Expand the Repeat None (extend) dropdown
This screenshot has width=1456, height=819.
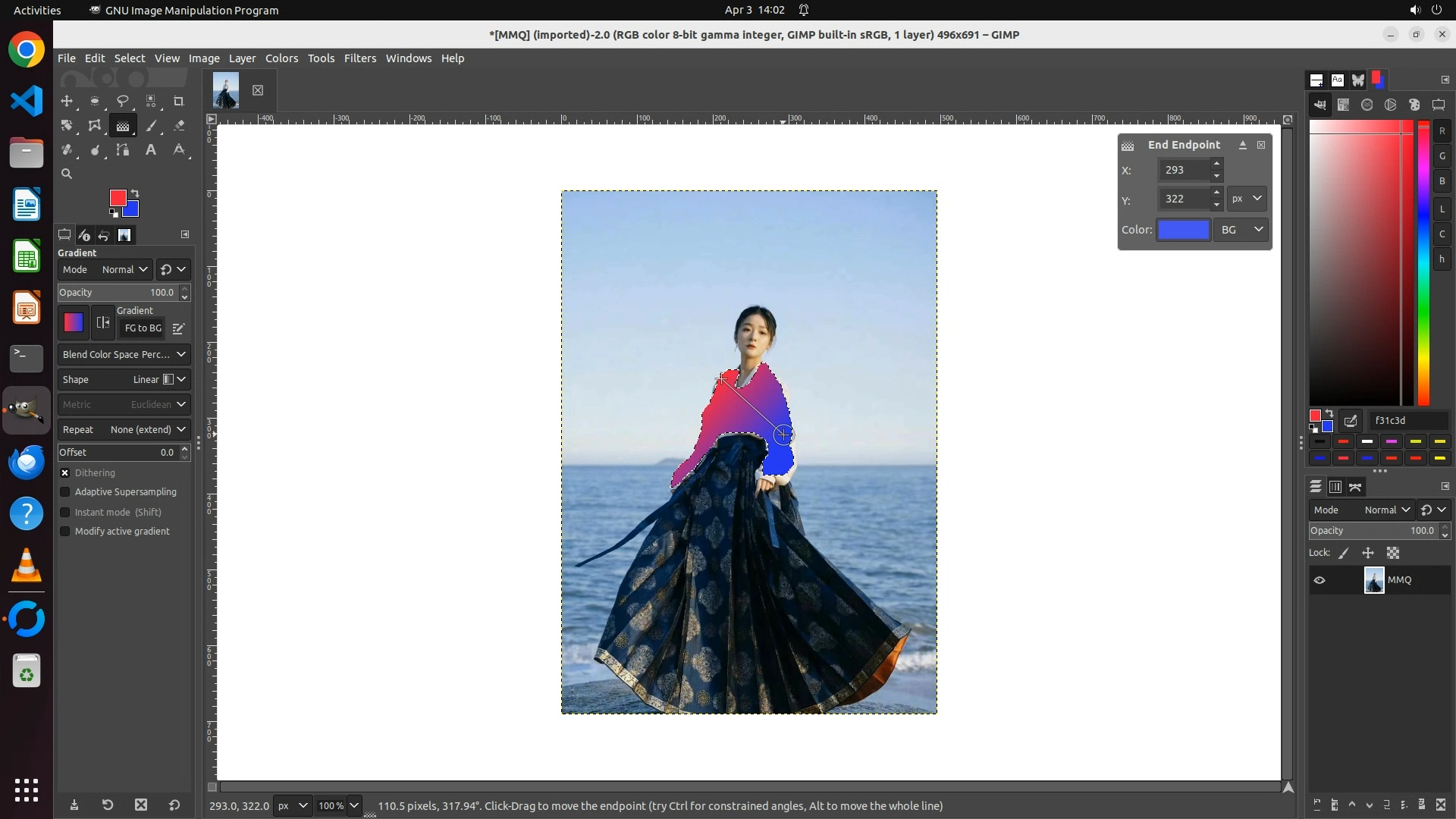[x=124, y=429]
